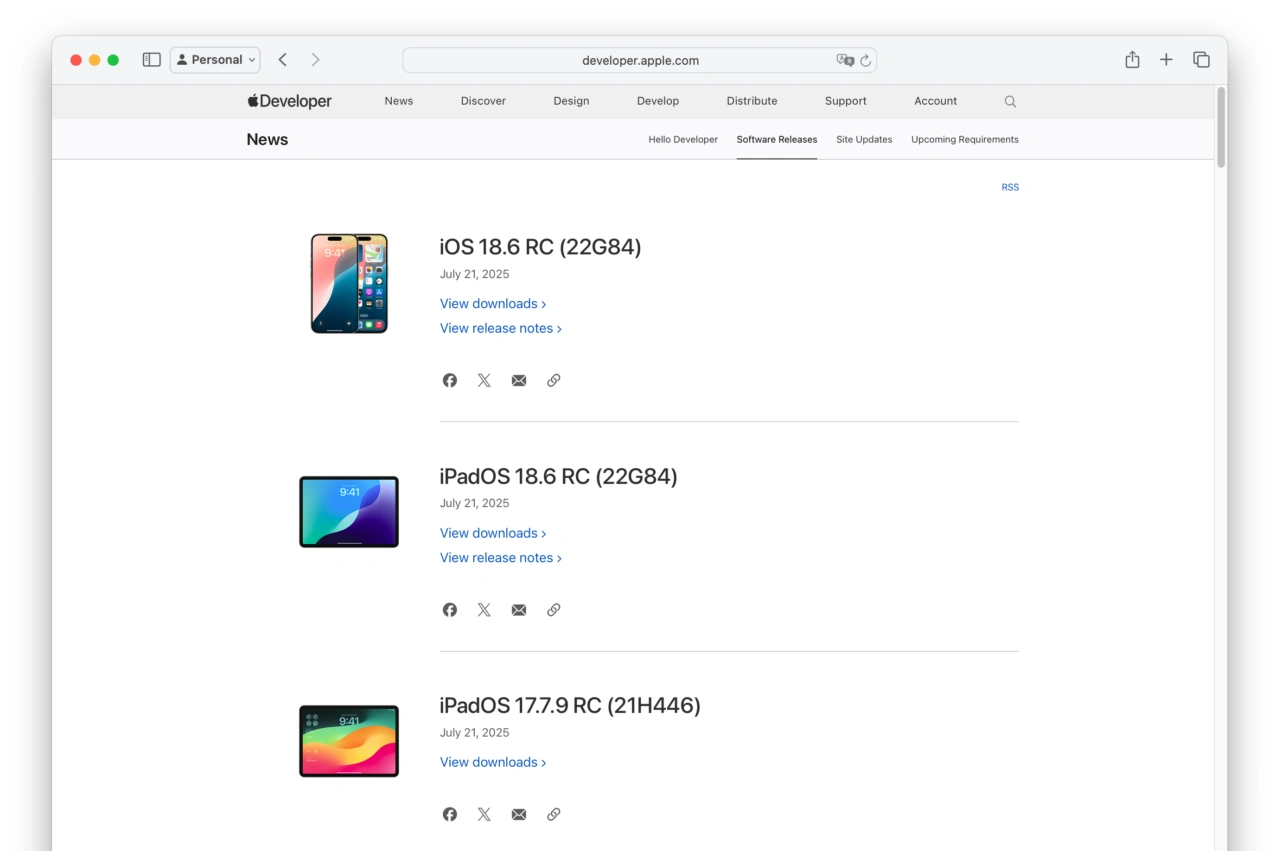Screen dimensions: 1280x851
Task: Click the iPadOS 17.7.9 device thumbnail
Action: click(x=348, y=740)
